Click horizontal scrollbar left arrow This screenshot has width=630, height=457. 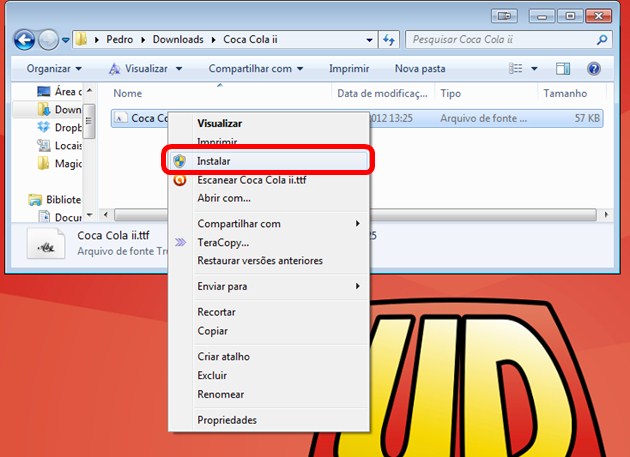coord(106,215)
